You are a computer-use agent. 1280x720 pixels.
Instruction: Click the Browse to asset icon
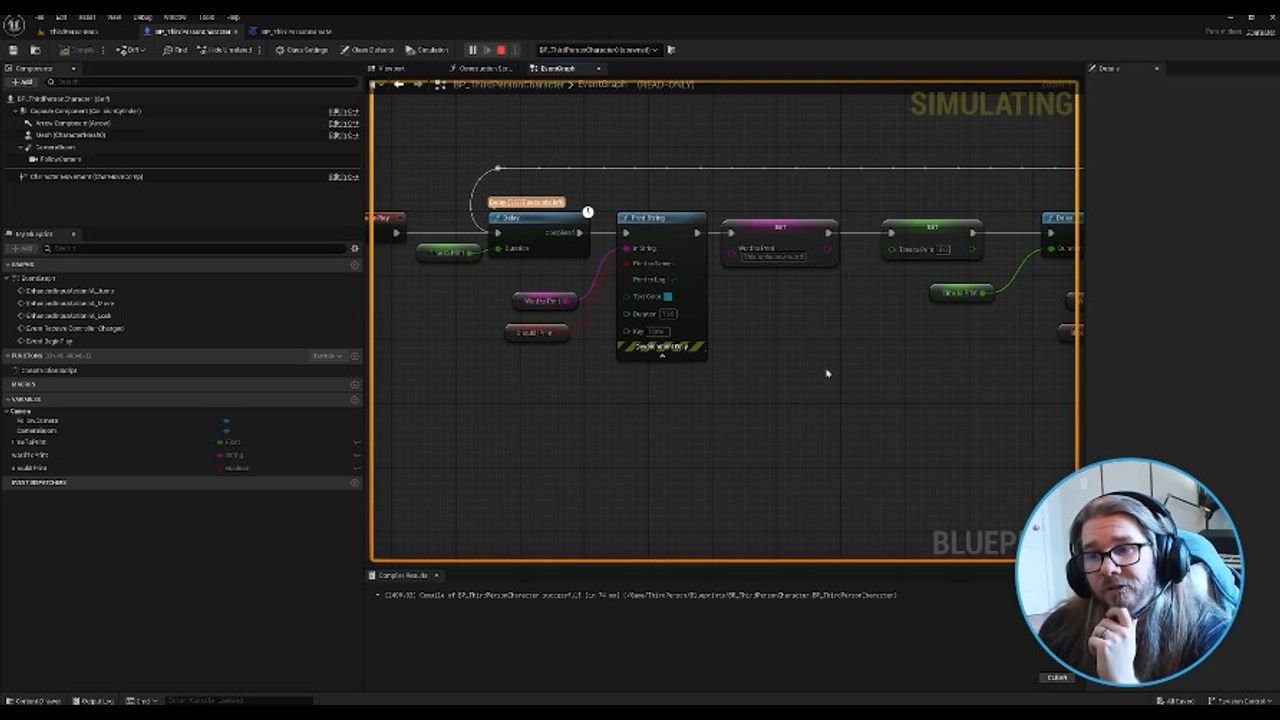35,50
